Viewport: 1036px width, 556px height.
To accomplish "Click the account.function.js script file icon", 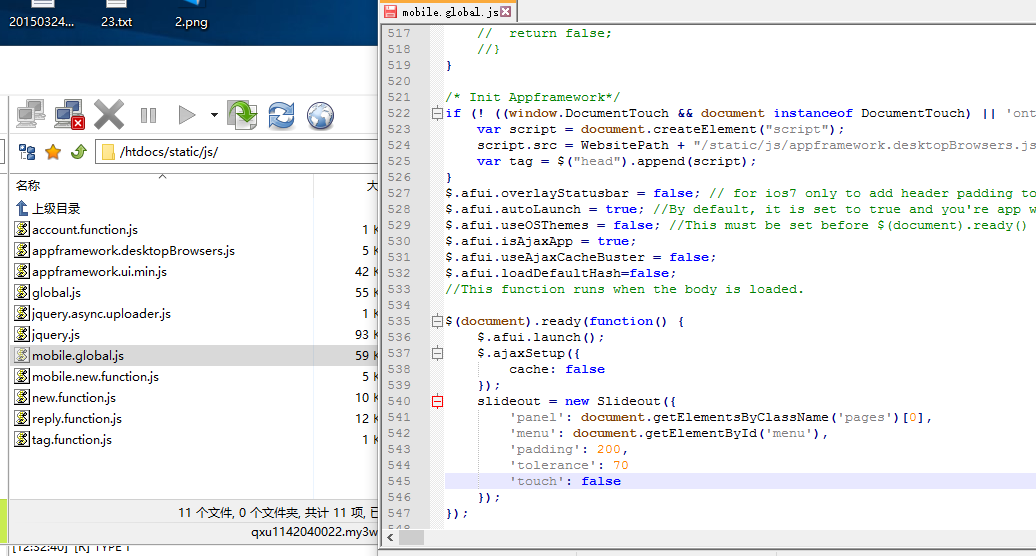I will (22, 230).
